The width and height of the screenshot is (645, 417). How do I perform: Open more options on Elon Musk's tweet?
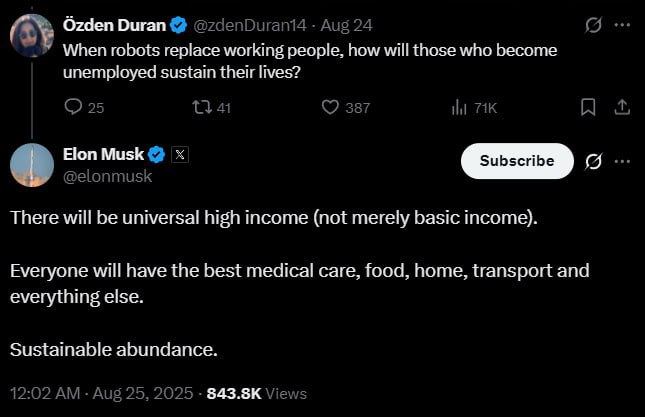[622, 161]
